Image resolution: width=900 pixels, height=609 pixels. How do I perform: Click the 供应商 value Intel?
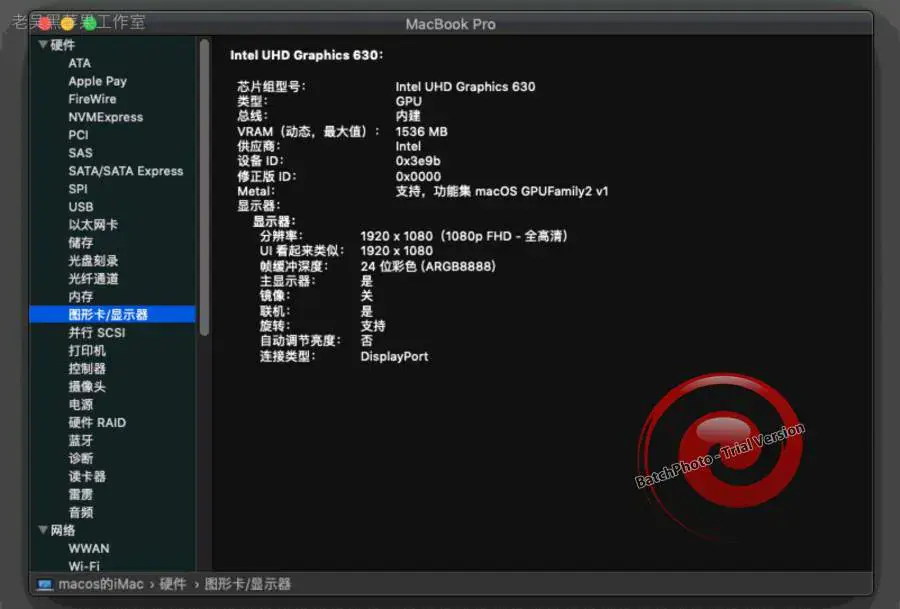tap(408, 146)
